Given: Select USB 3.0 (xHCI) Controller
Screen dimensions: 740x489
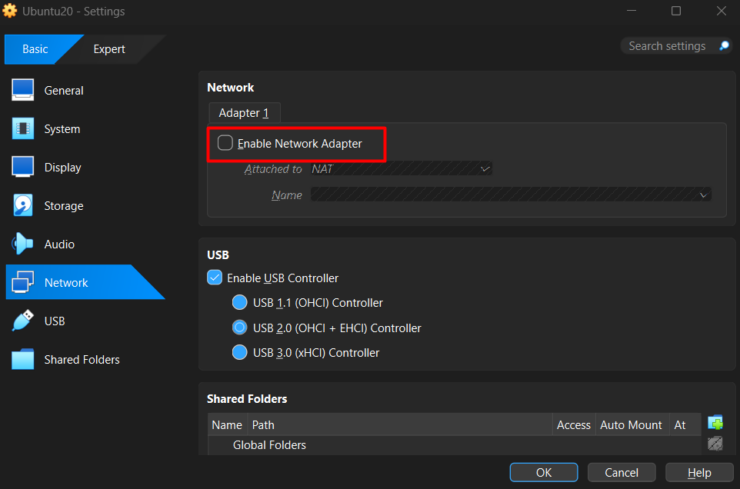Looking at the screenshot, I should [x=239, y=352].
